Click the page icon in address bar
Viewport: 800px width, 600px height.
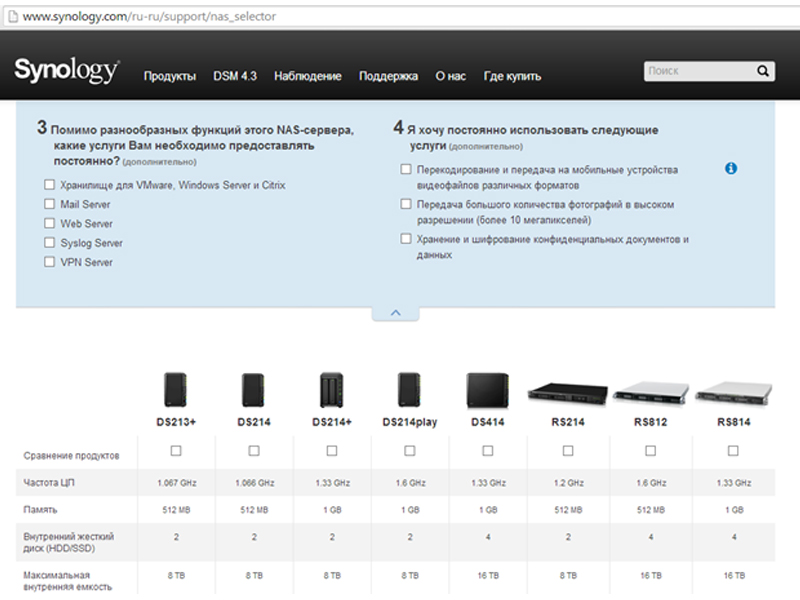pos(13,16)
